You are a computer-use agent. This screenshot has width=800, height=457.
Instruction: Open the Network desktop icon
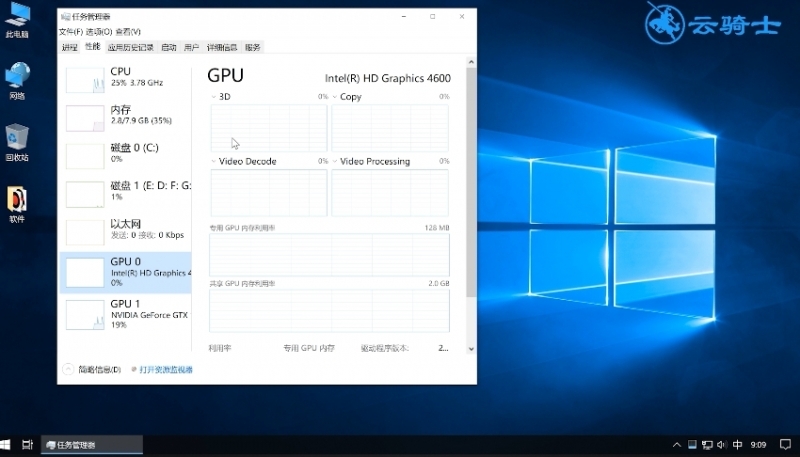click(x=17, y=81)
